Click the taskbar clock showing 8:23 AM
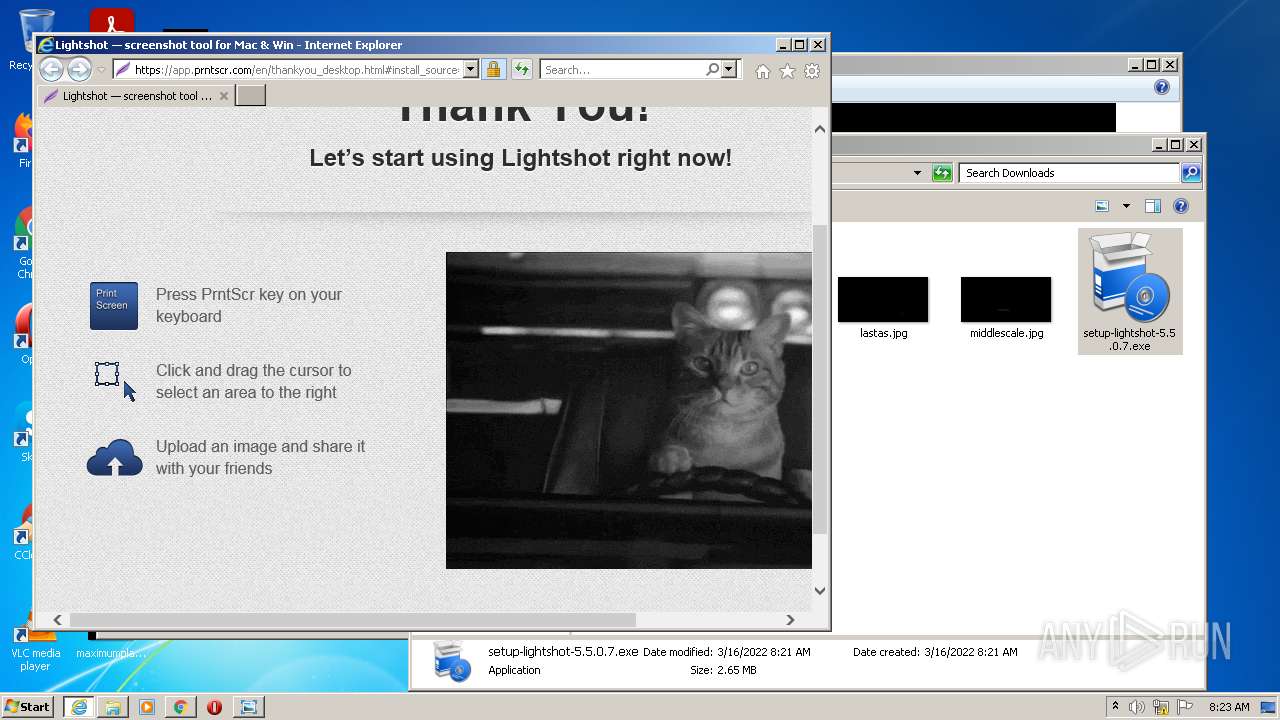Image resolution: width=1280 pixels, height=720 pixels. [1228, 707]
